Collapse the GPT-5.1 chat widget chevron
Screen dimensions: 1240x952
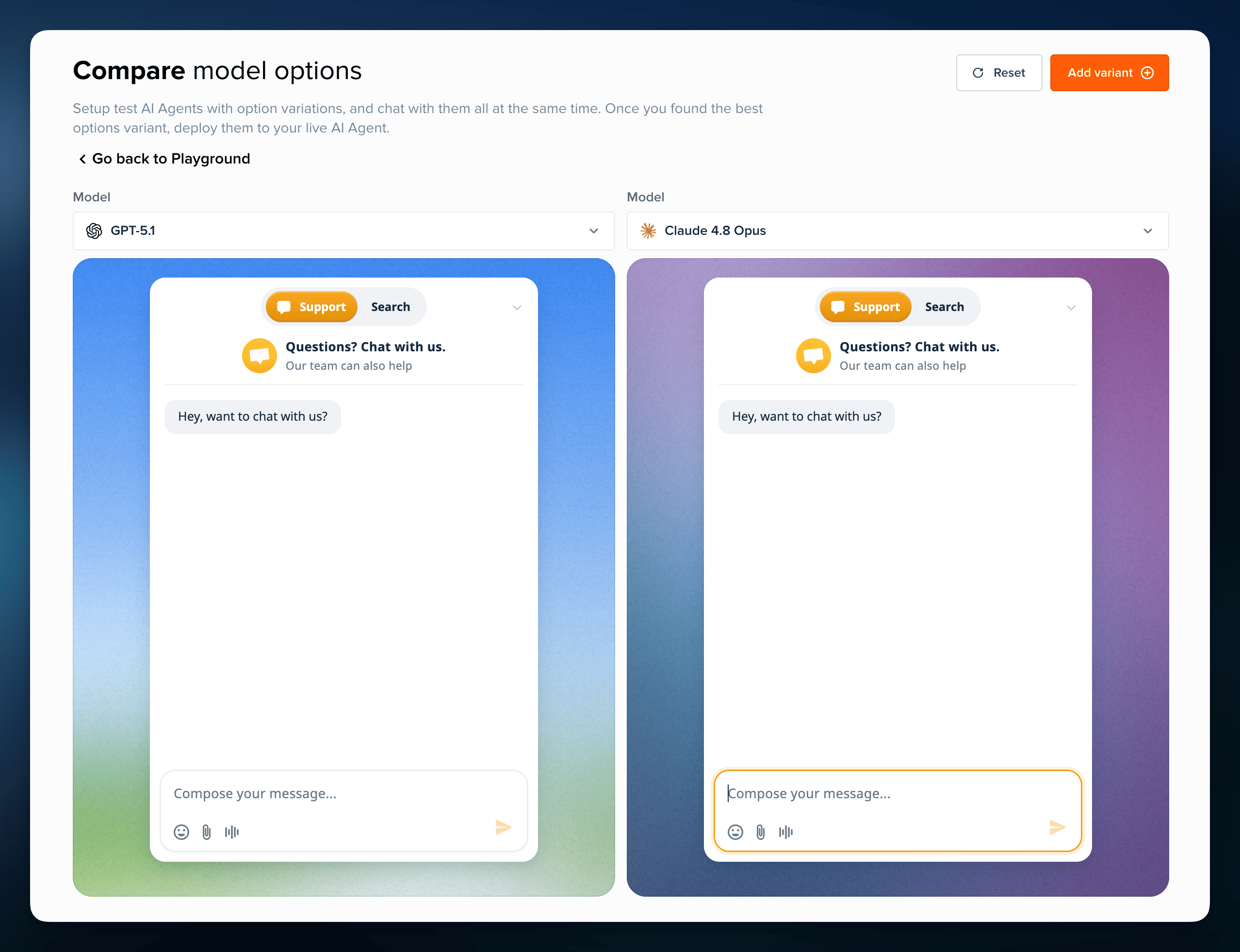[x=517, y=308]
